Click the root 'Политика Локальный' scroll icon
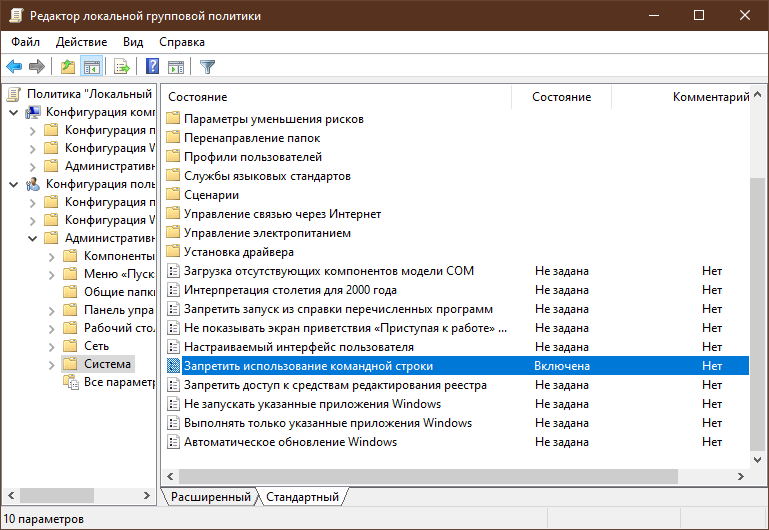This screenshot has height=530, width=769. coord(14,94)
